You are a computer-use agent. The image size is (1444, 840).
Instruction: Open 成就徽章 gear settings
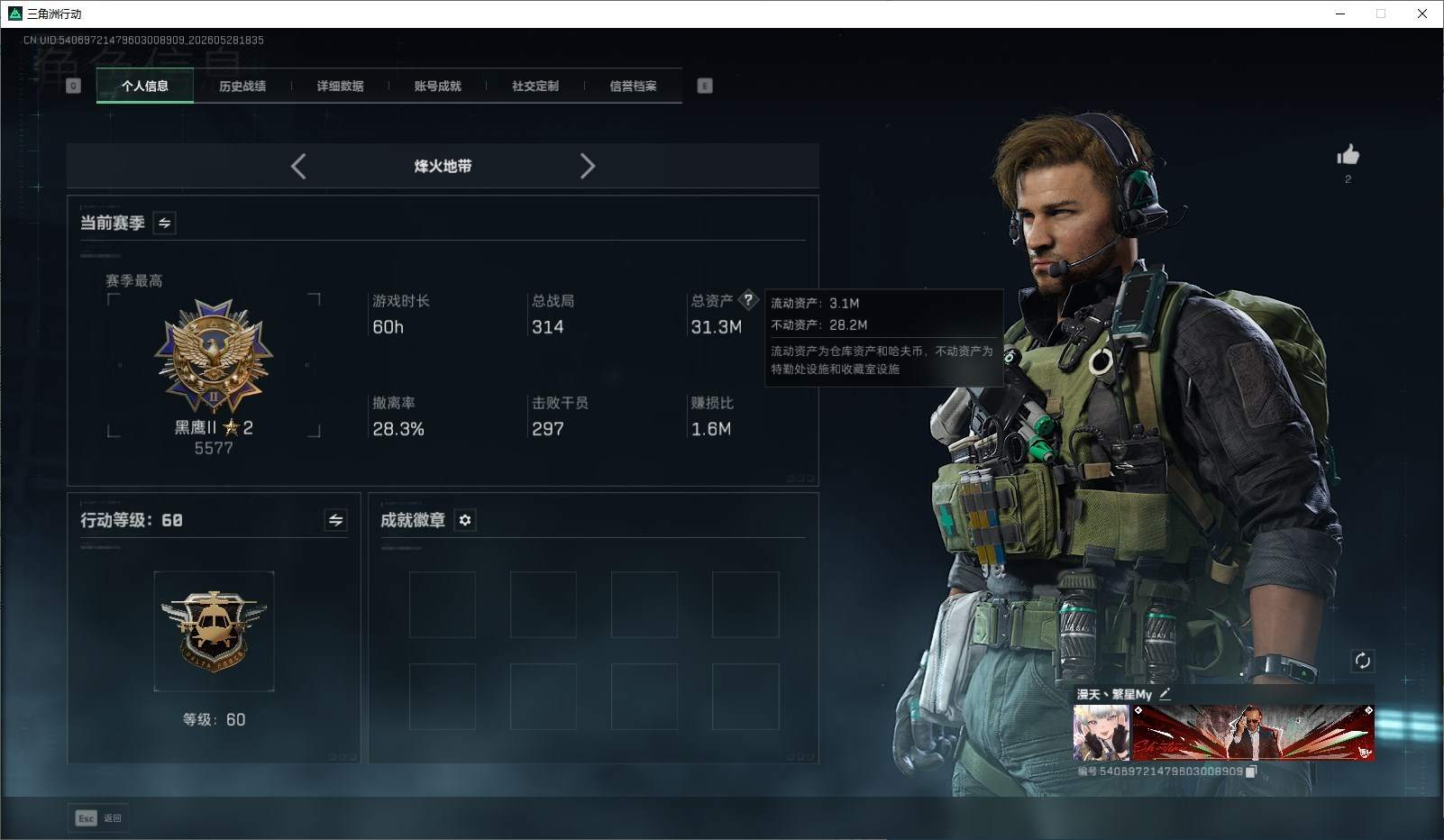tap(465, 520)
